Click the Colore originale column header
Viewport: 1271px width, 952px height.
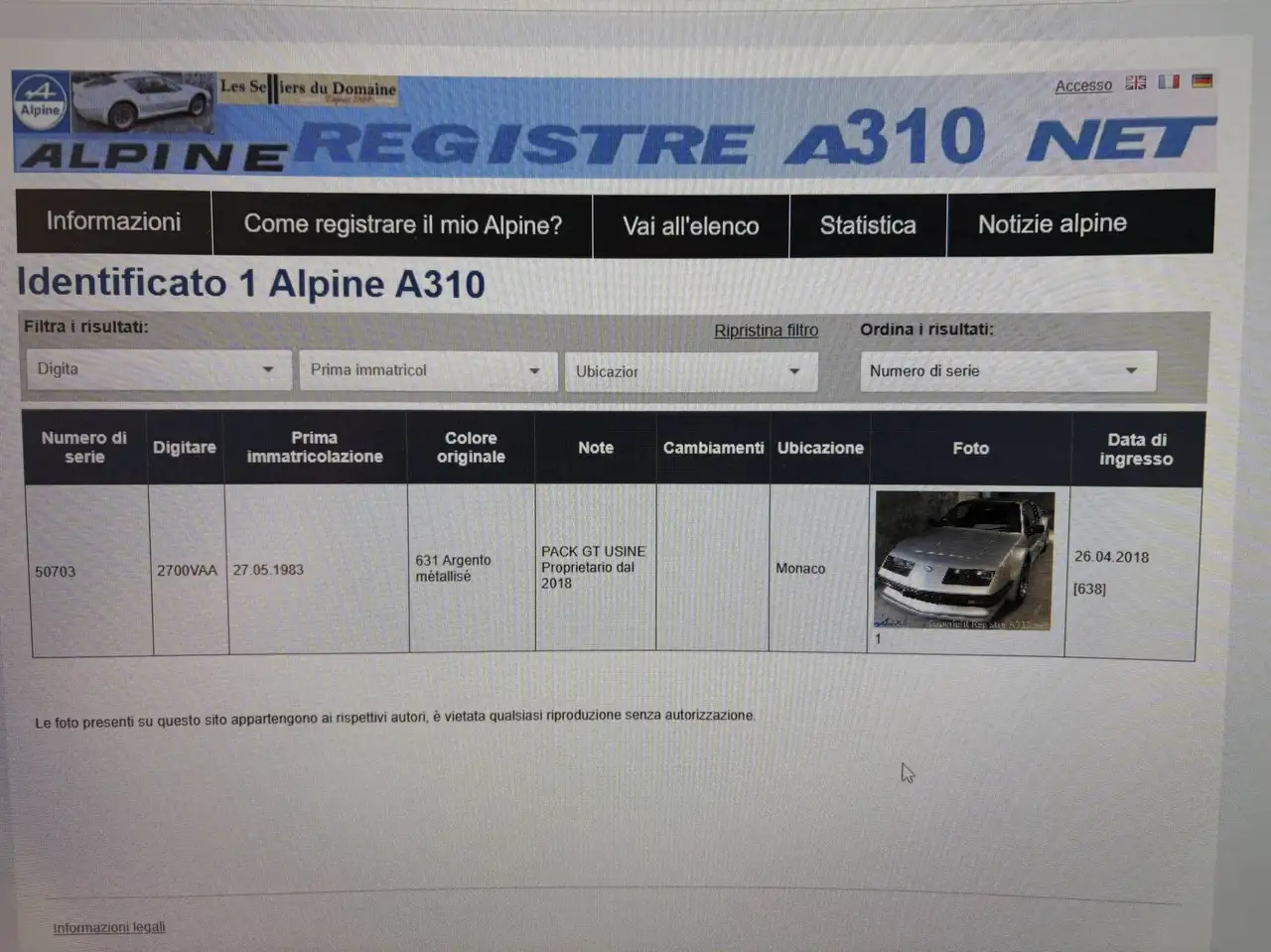click(x=471, y=448)
